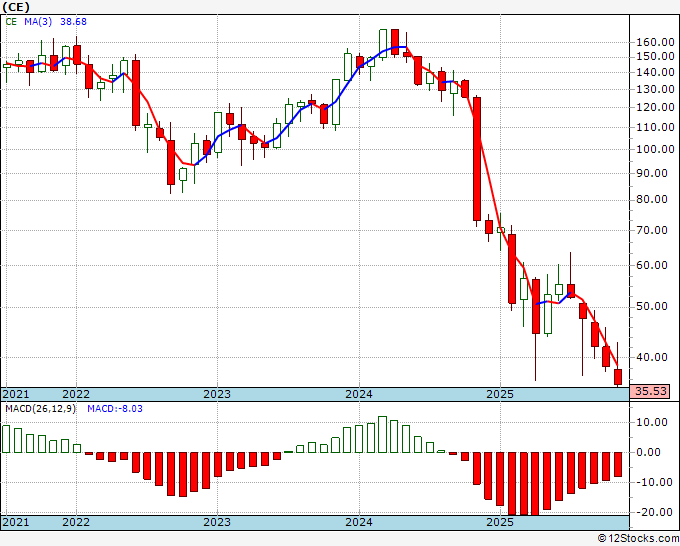Image resolution: width=680 pixels, height=546 pixels.
Task: Click the last red candle near 35.53
Action: point(618,377)
